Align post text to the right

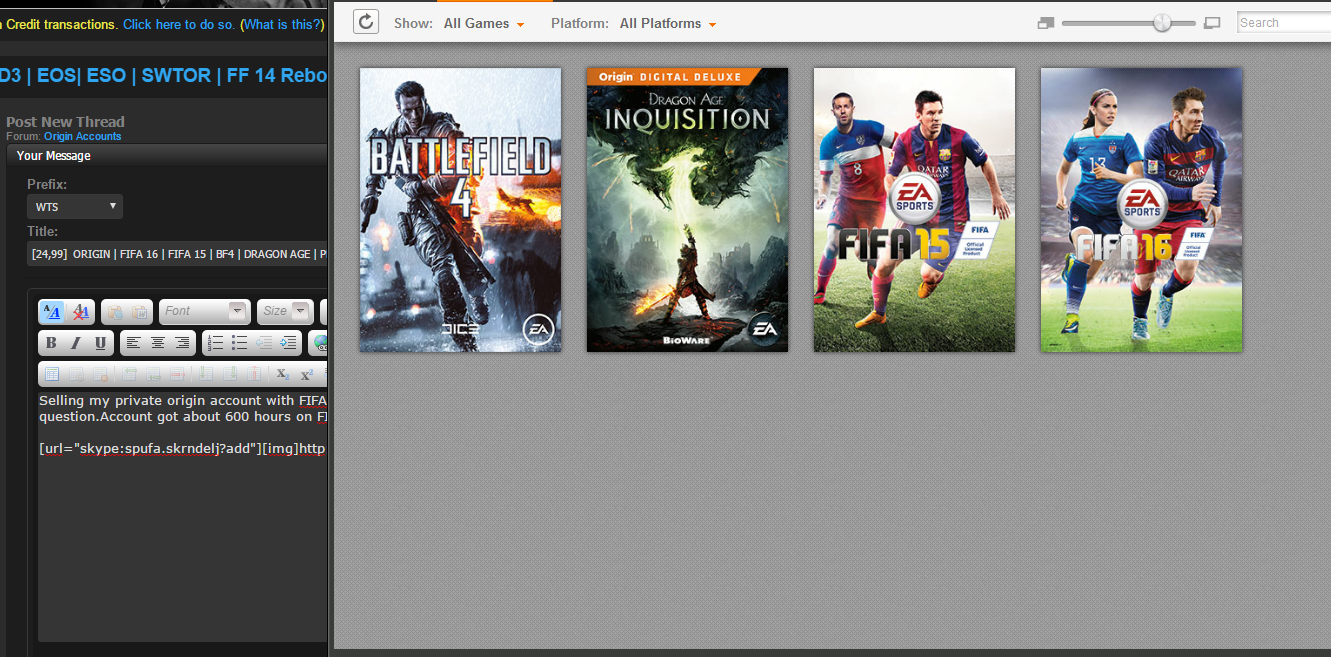click(x=182, y=343)
